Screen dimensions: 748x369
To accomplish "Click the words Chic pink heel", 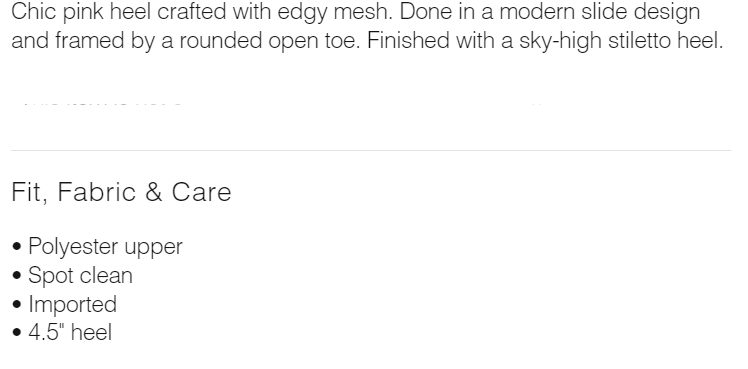I will [82, 12].
